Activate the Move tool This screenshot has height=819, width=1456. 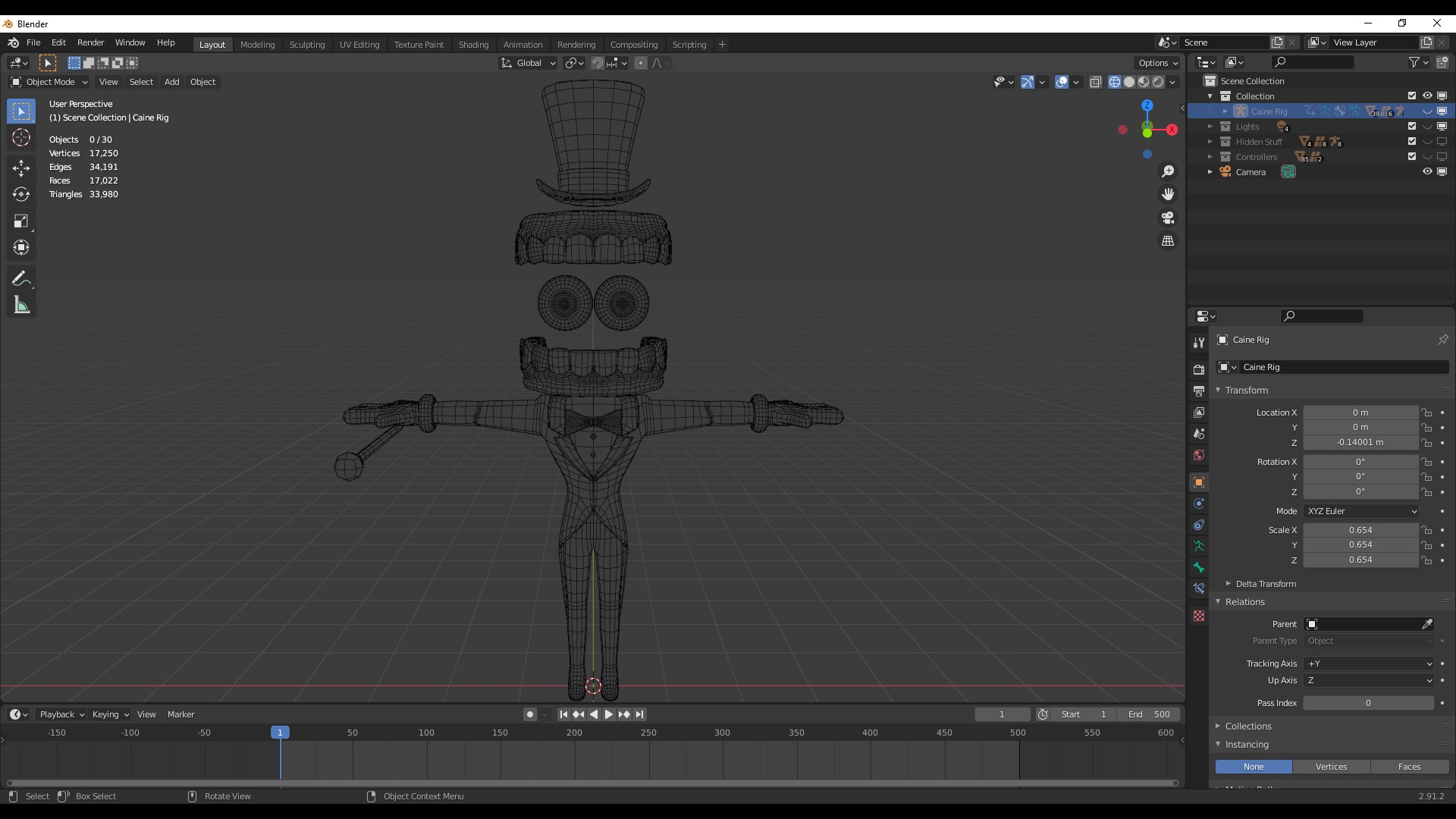pyautogui.click(x=21, y=168)
